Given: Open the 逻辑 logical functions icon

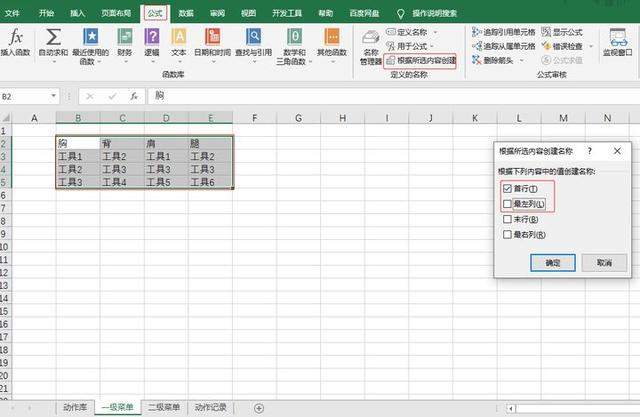Looking at the screenshot, I should click(x=152, y=37).
